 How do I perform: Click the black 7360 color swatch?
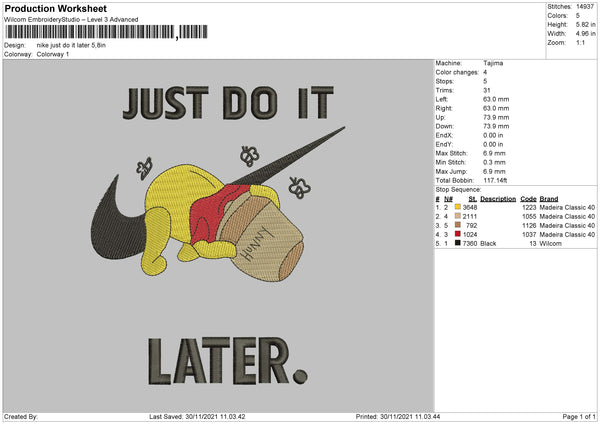pyautogui.click(x=458, y=243)
